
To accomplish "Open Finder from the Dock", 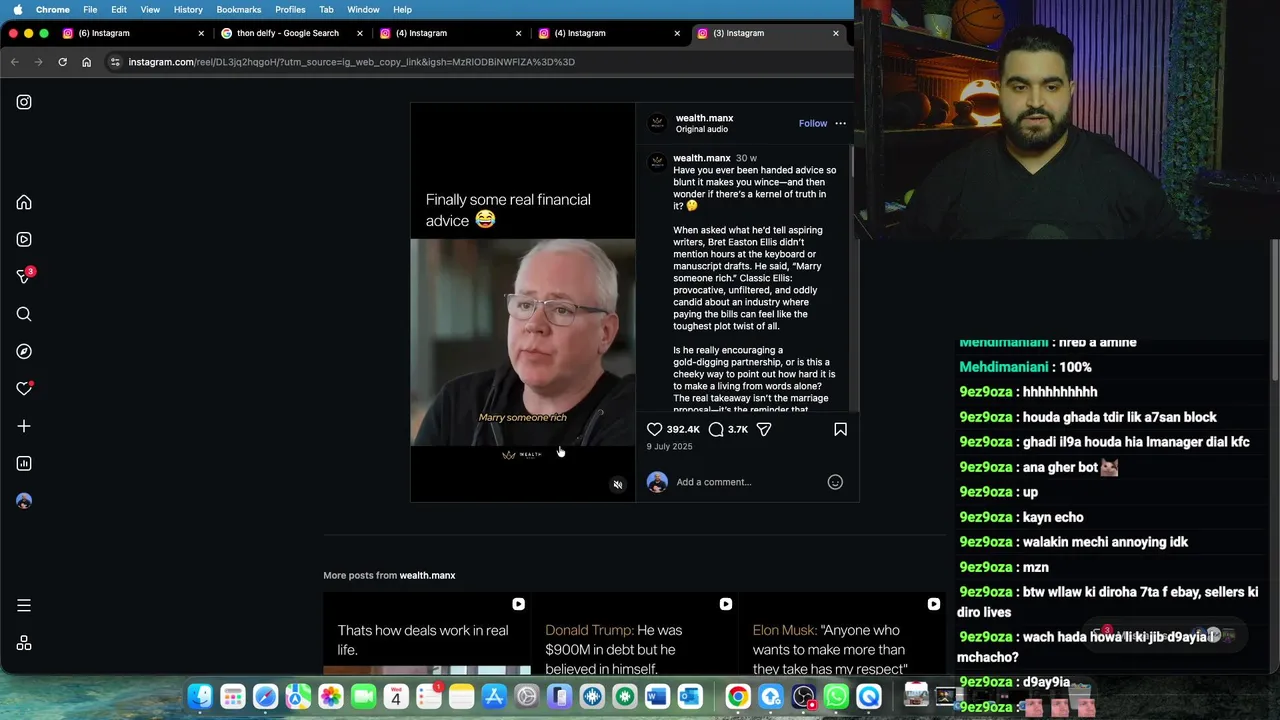I will point(200,697).
